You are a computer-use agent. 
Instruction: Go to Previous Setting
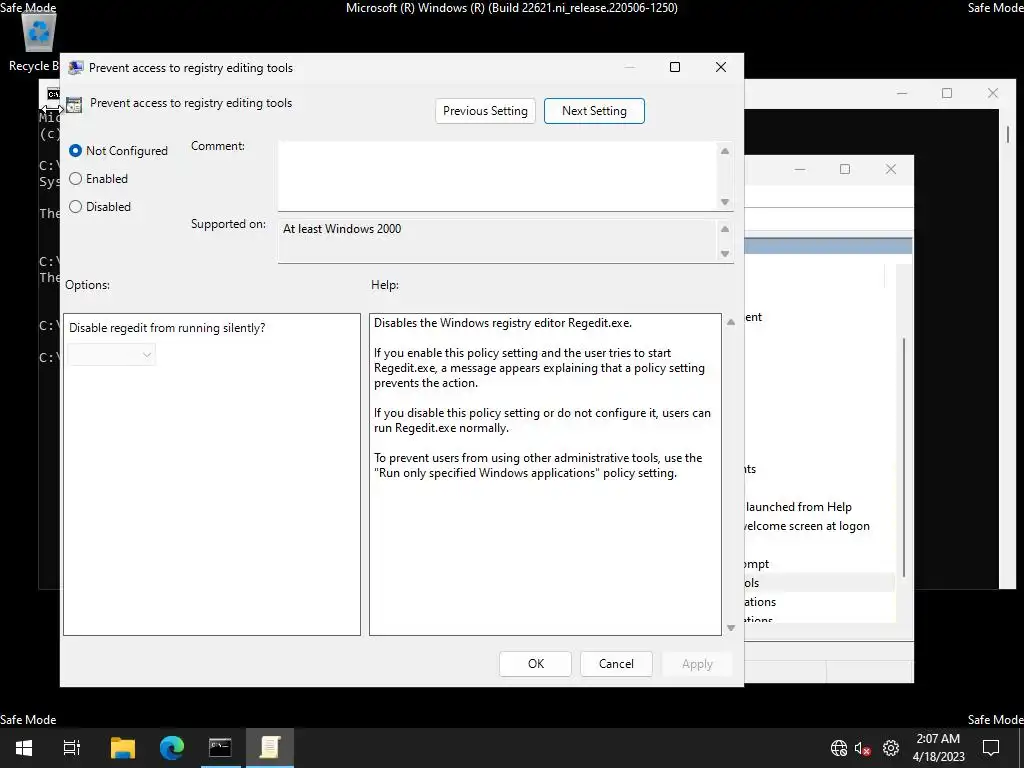click(485, 111)
